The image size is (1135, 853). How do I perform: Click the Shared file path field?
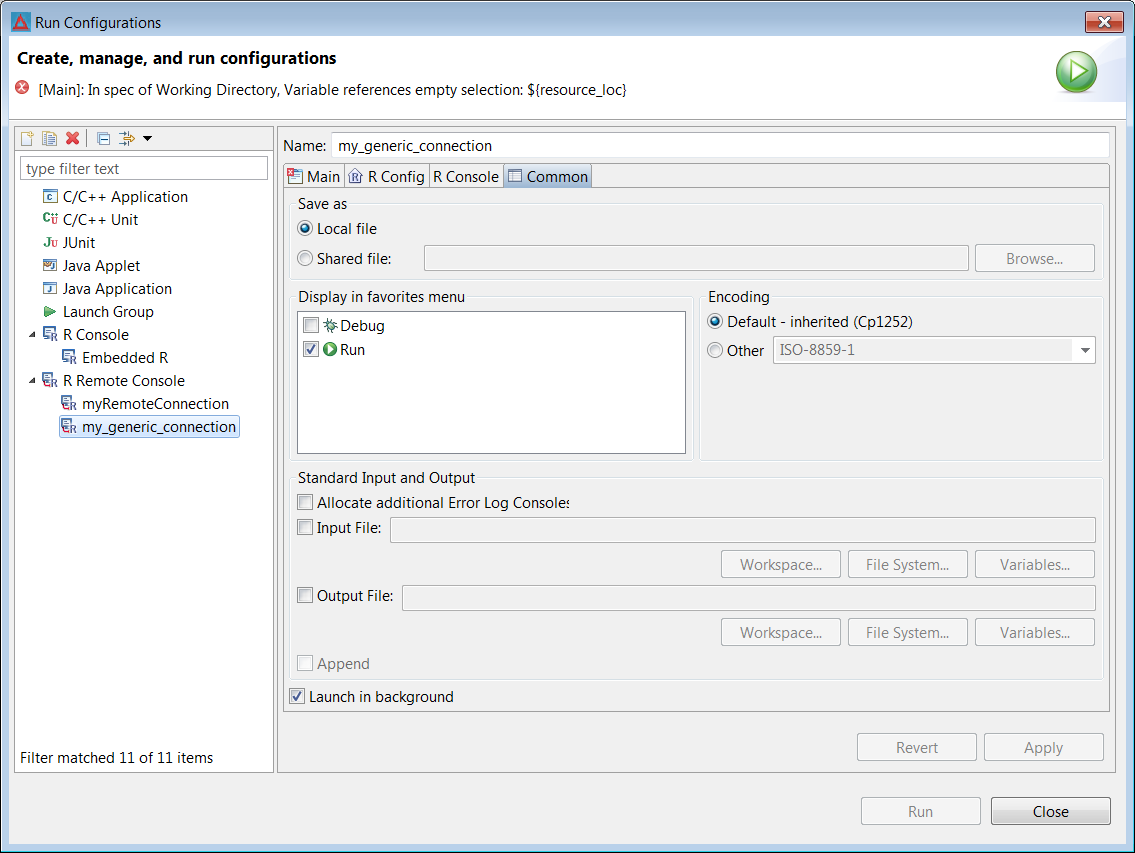coord(696,259)
